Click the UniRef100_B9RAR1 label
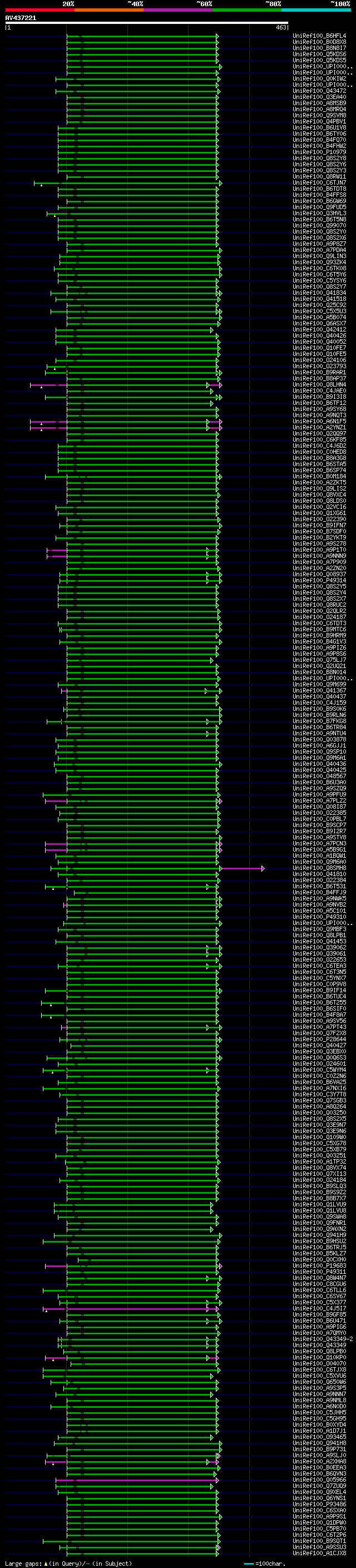The width and height of the screenshot is (356, 1568). pos(319,373)
